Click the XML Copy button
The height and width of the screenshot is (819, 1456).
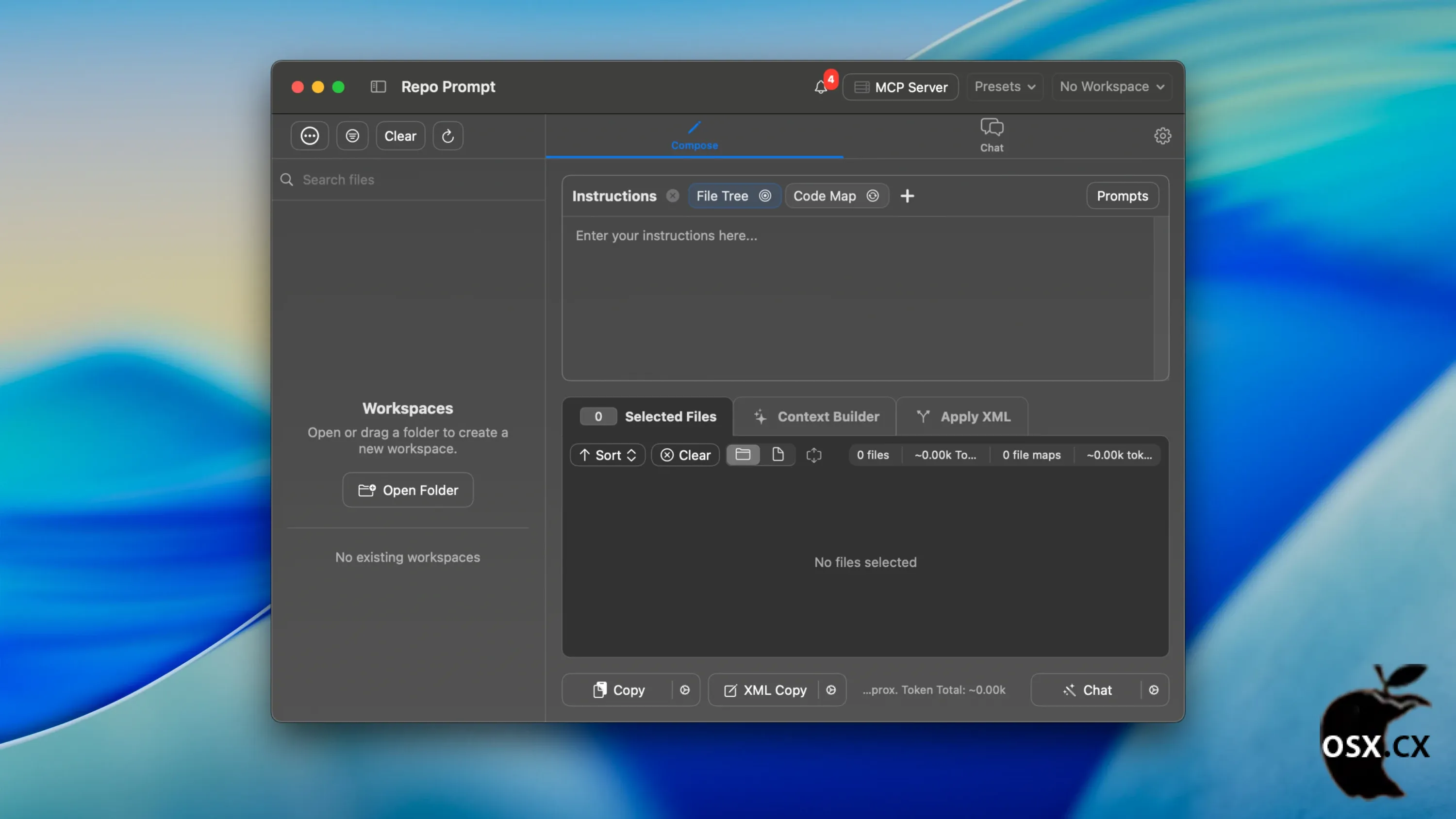[765, 690]
